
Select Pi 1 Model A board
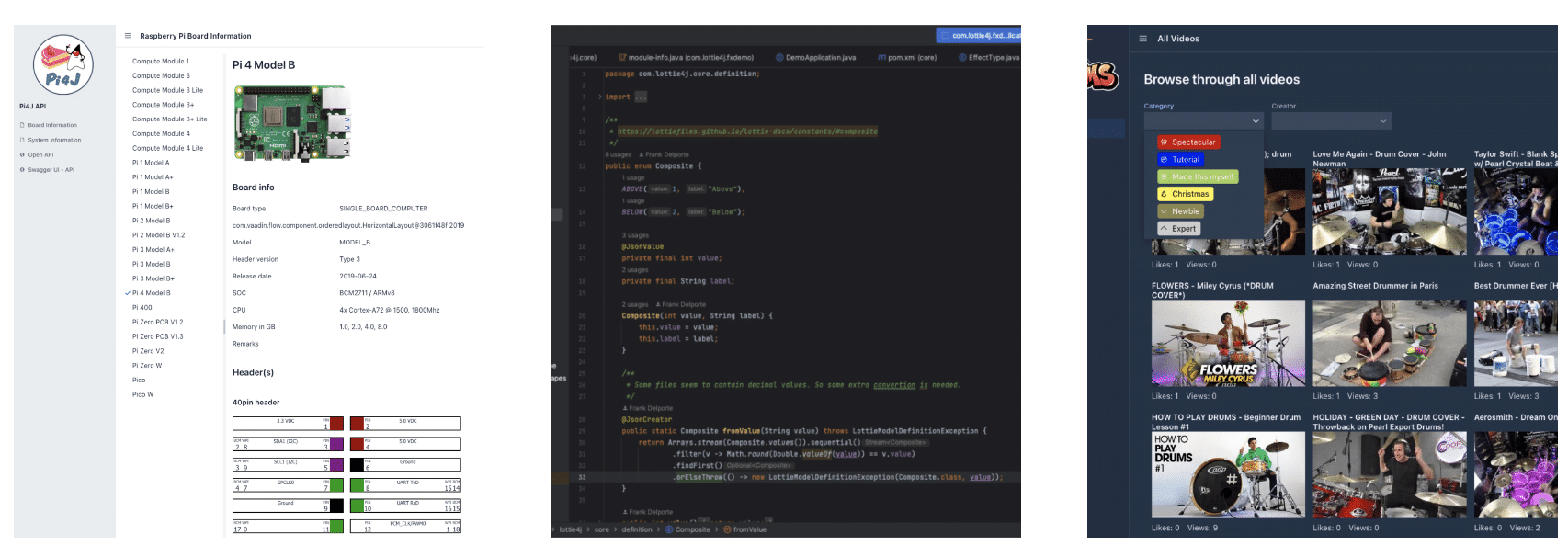[x=151, y=163]
